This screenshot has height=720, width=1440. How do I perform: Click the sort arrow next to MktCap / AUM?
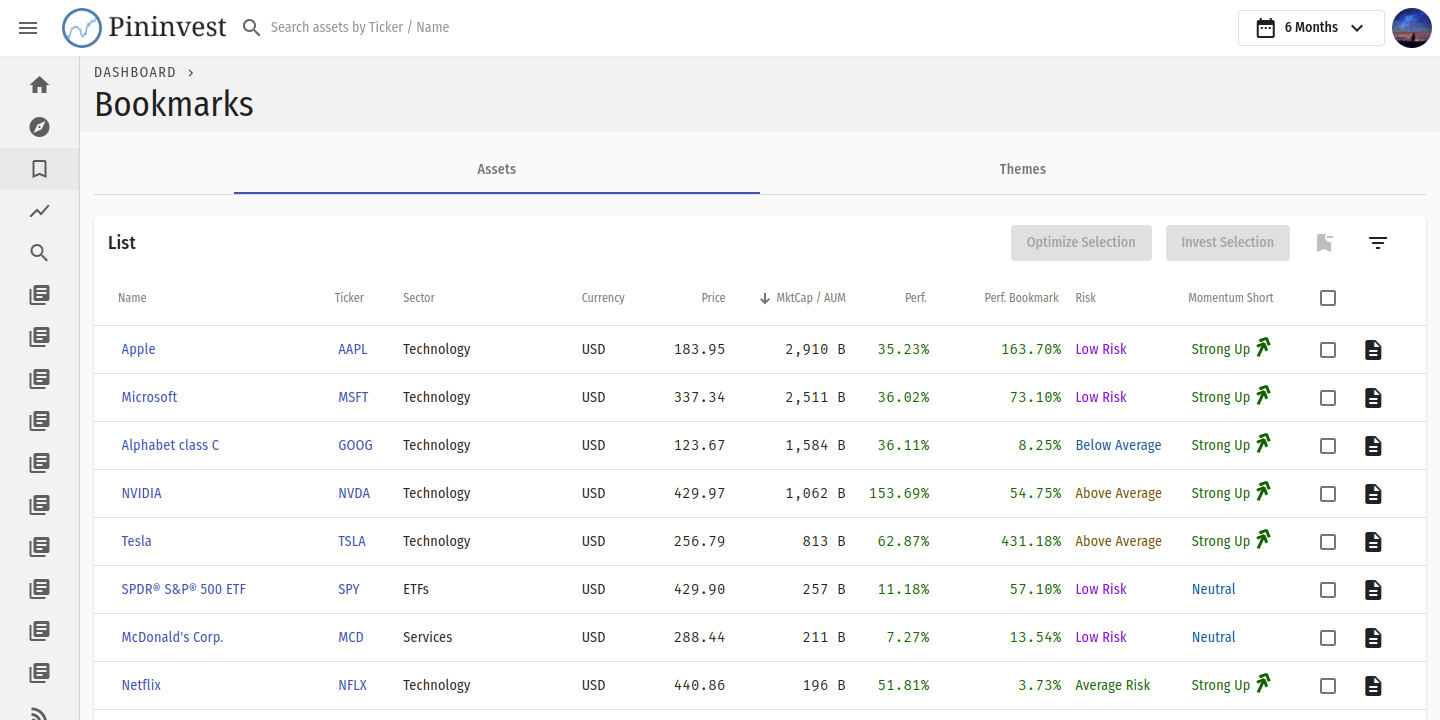(x=765, y=298)
